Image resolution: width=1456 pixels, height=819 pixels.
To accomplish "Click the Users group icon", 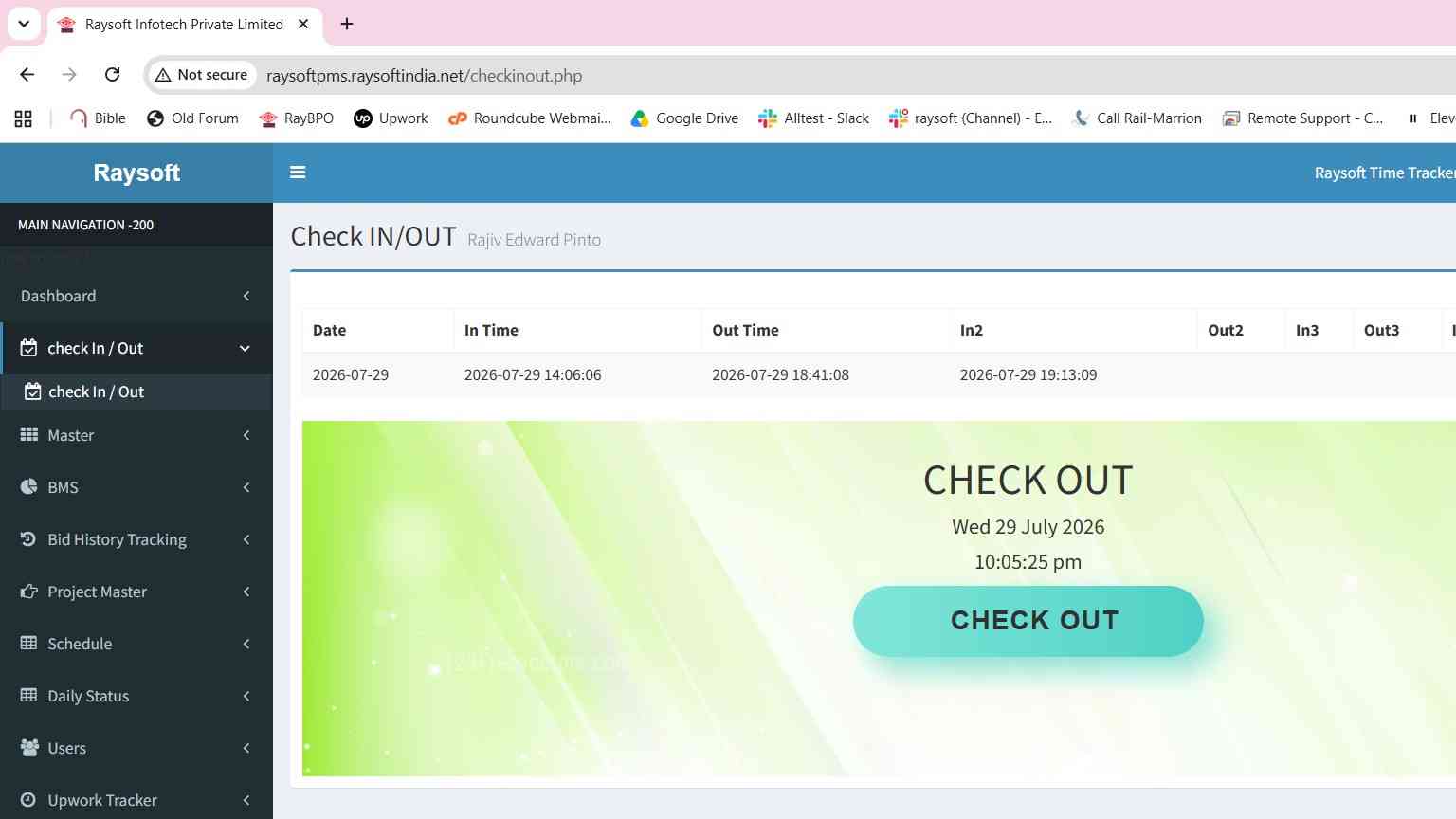I will pyautogui.click(x=28, y=748).
